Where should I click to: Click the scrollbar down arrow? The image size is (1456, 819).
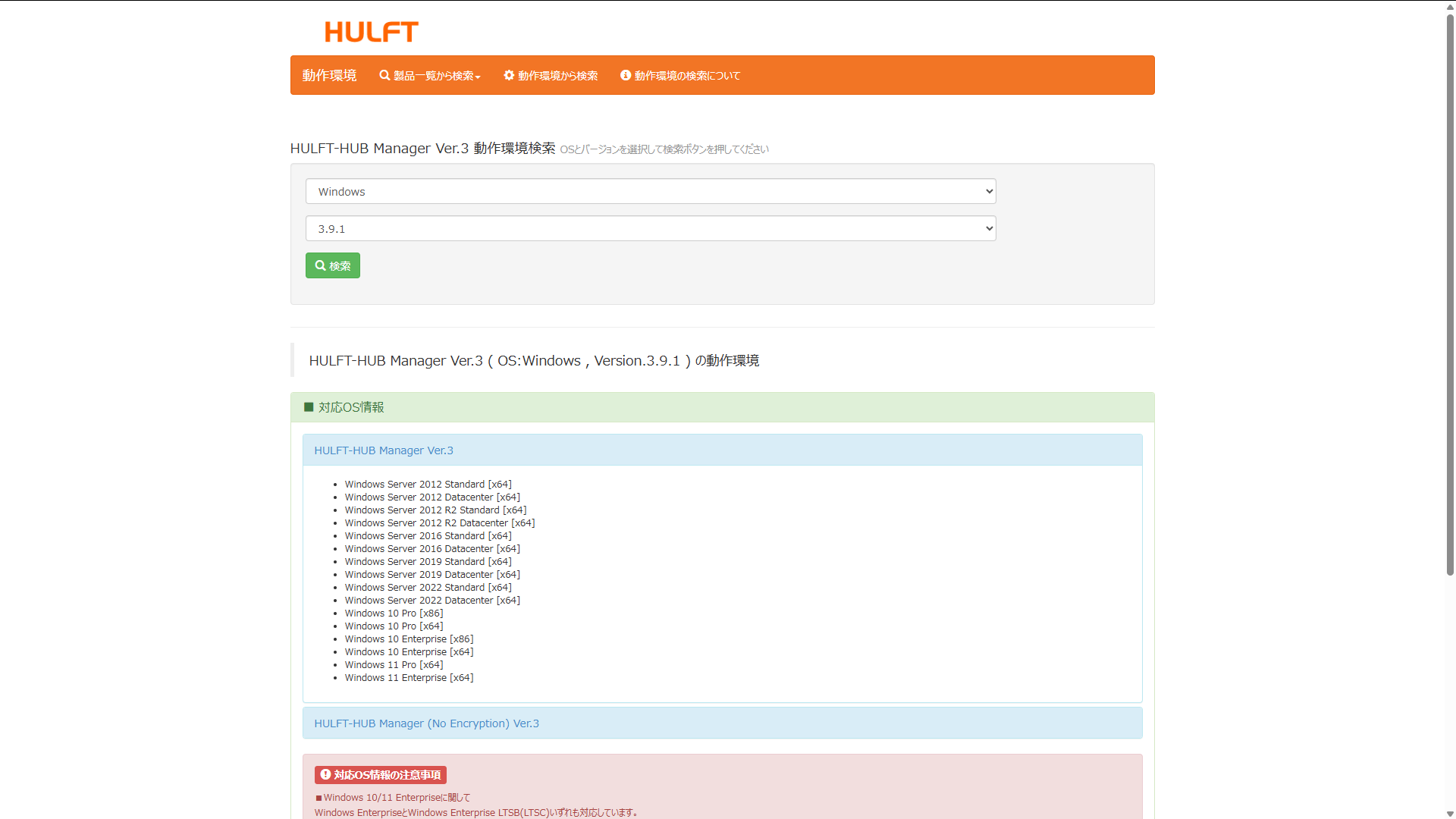1449,812
